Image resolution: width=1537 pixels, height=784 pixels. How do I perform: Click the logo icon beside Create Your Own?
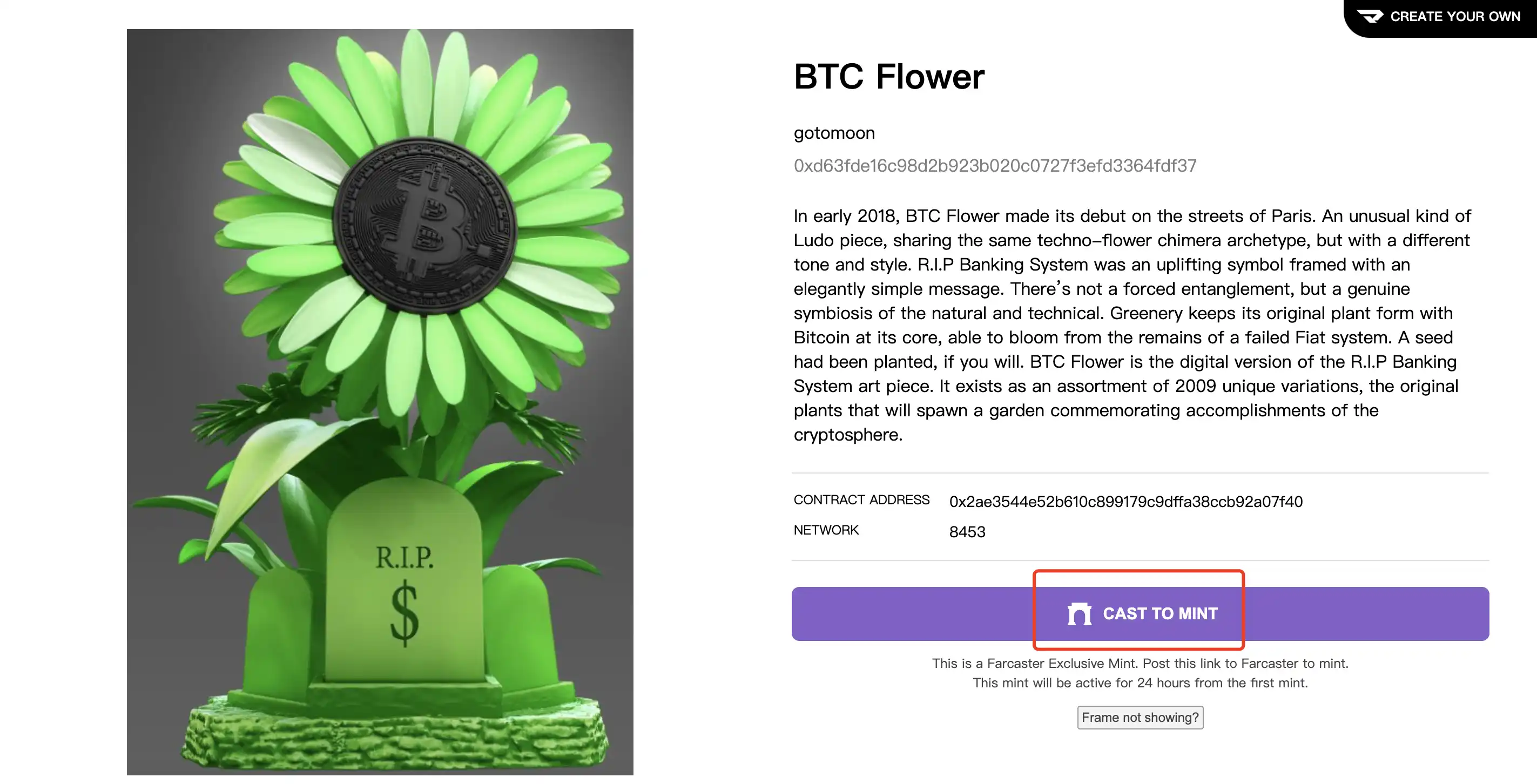[x=1370, y=16]
